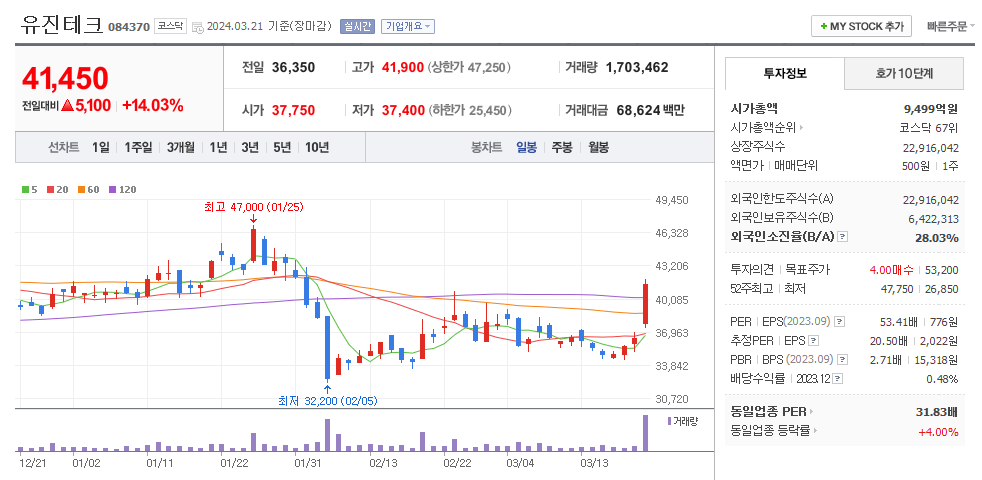The height and width of the screenshot is (480, 982).
Task: Select the 3개월 line chart period
Action: tap(180, 148)
